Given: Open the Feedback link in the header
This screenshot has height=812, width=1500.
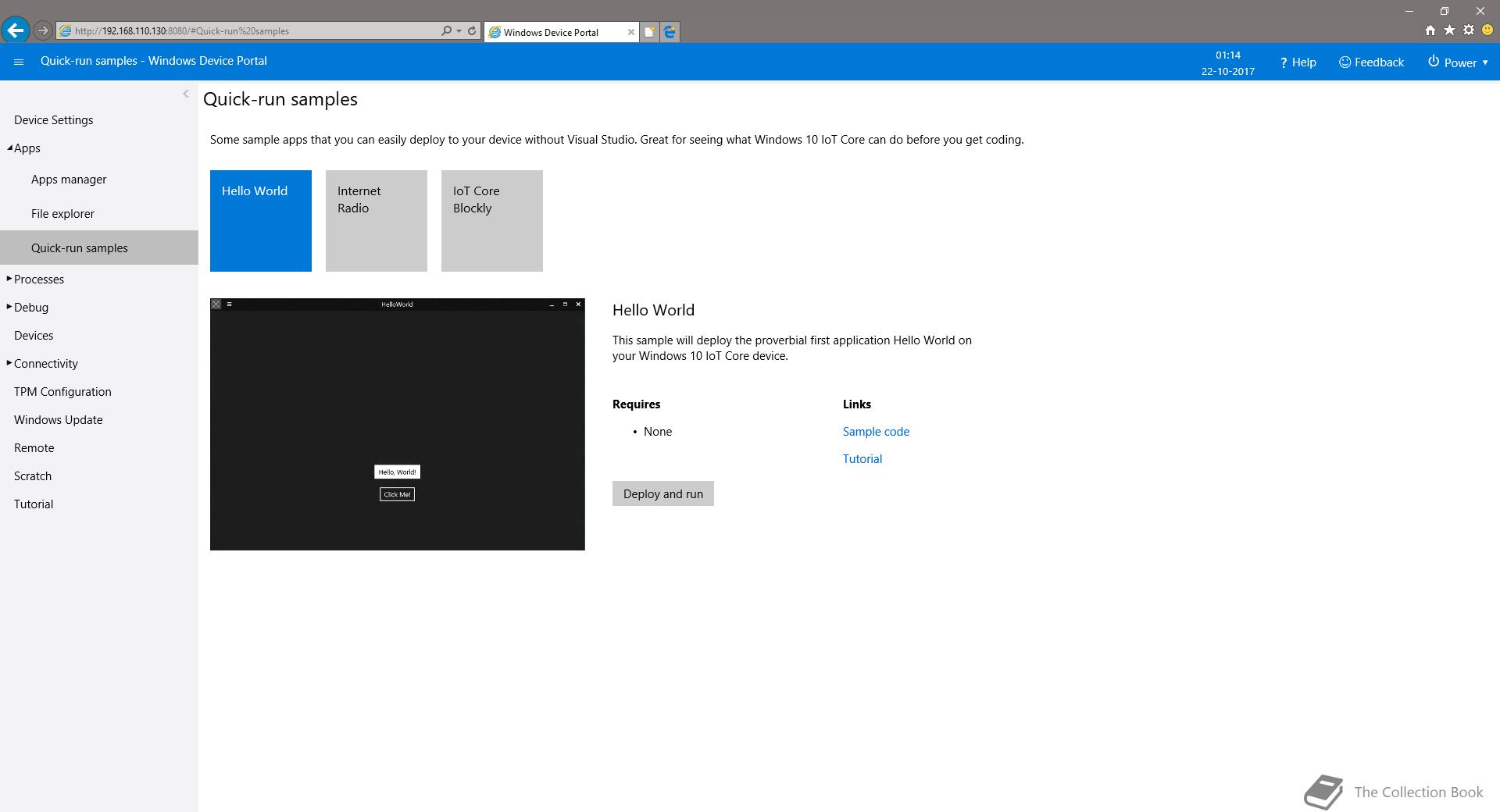Looking at the screenshot, I should 1371,62.
